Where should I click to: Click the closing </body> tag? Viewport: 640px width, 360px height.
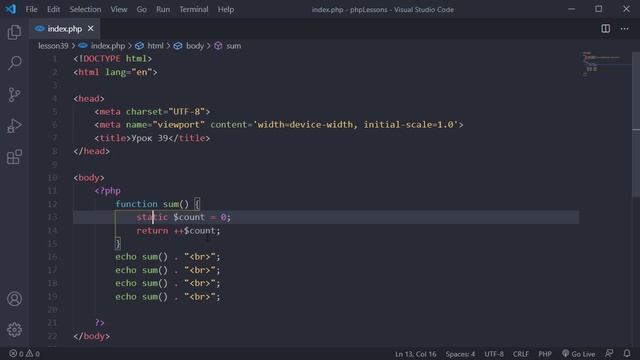[92, 336]
